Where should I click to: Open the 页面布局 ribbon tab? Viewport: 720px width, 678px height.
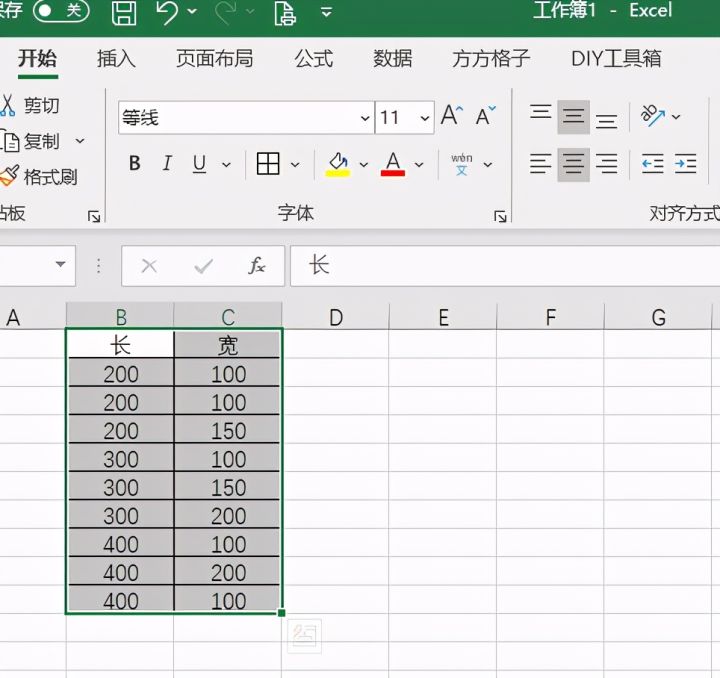tap(214, 59)
